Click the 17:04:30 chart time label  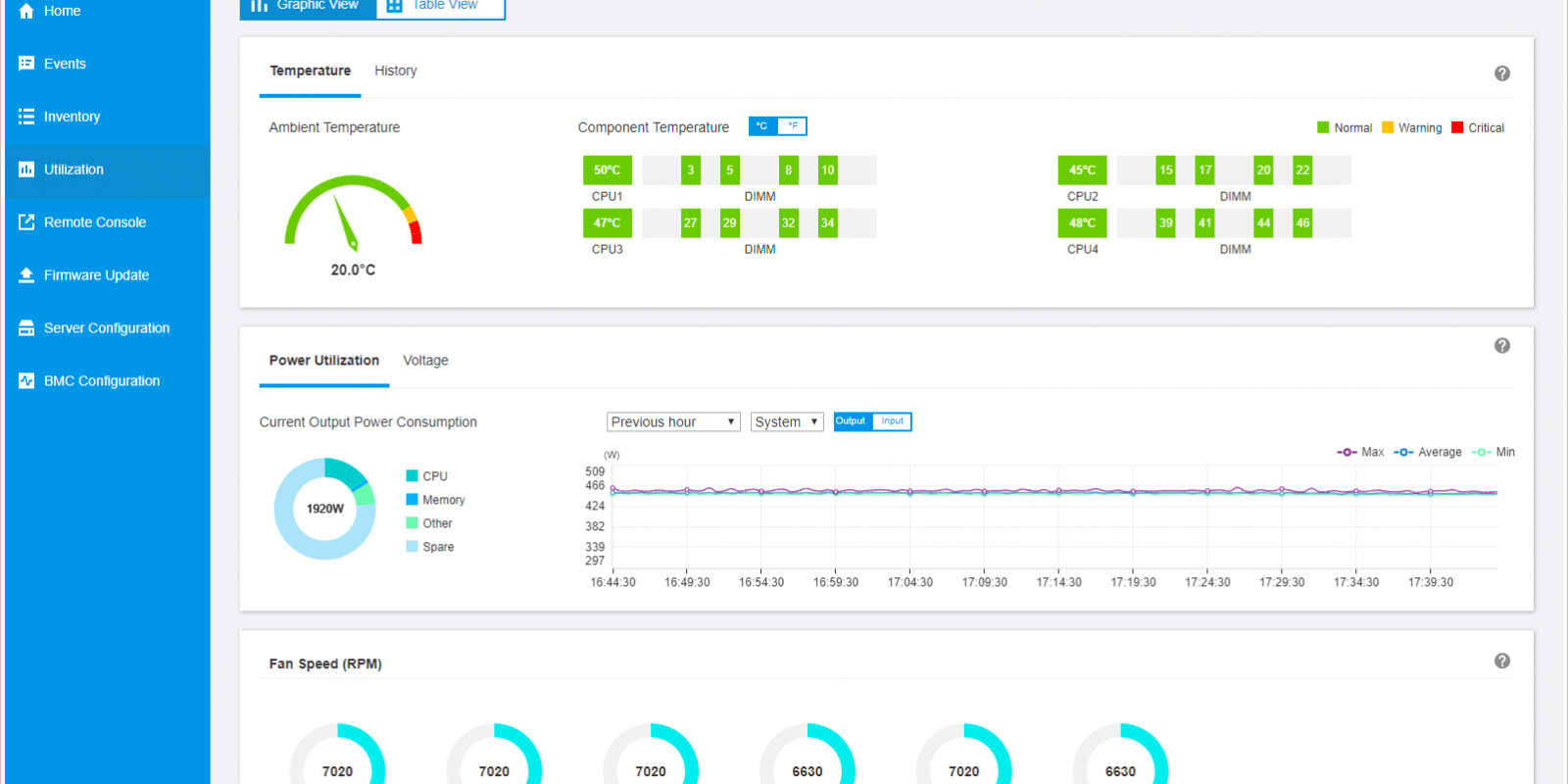point(910,582)
